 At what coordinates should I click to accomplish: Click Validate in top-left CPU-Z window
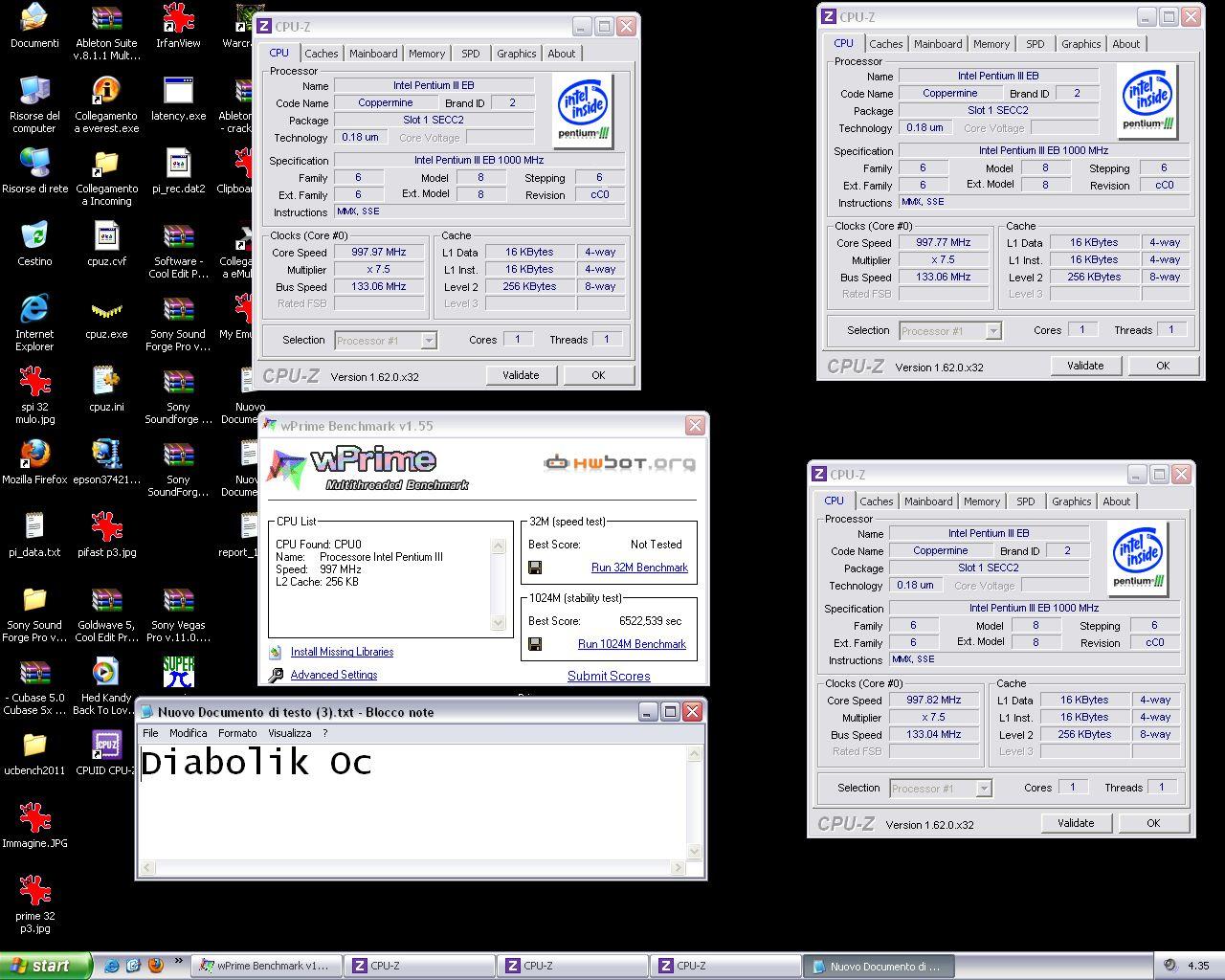pyautogui.click(x=521, y=375)
